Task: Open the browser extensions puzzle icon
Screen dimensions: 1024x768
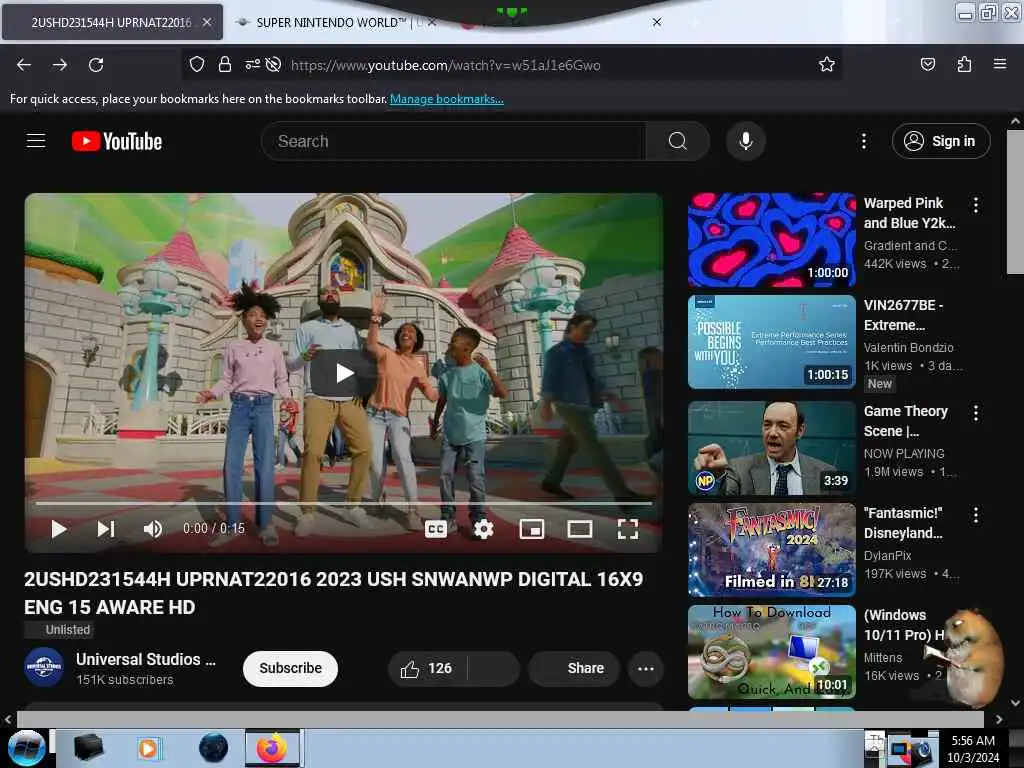Action: tap(964, 64)
